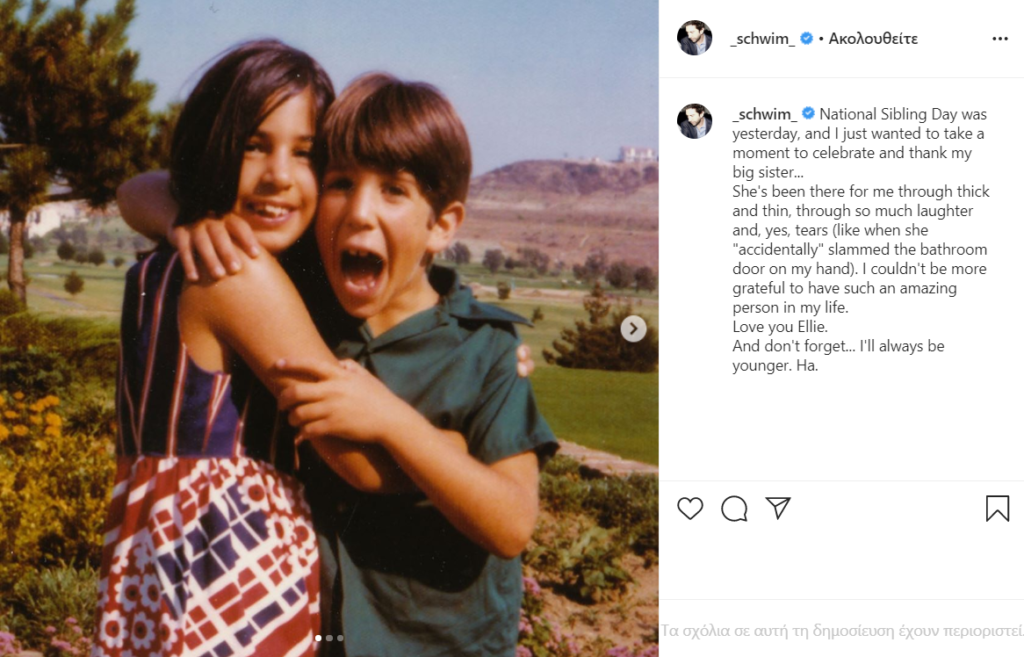
Task: Select the first carousel dot indicator
Action: click(x=318, y=638)
